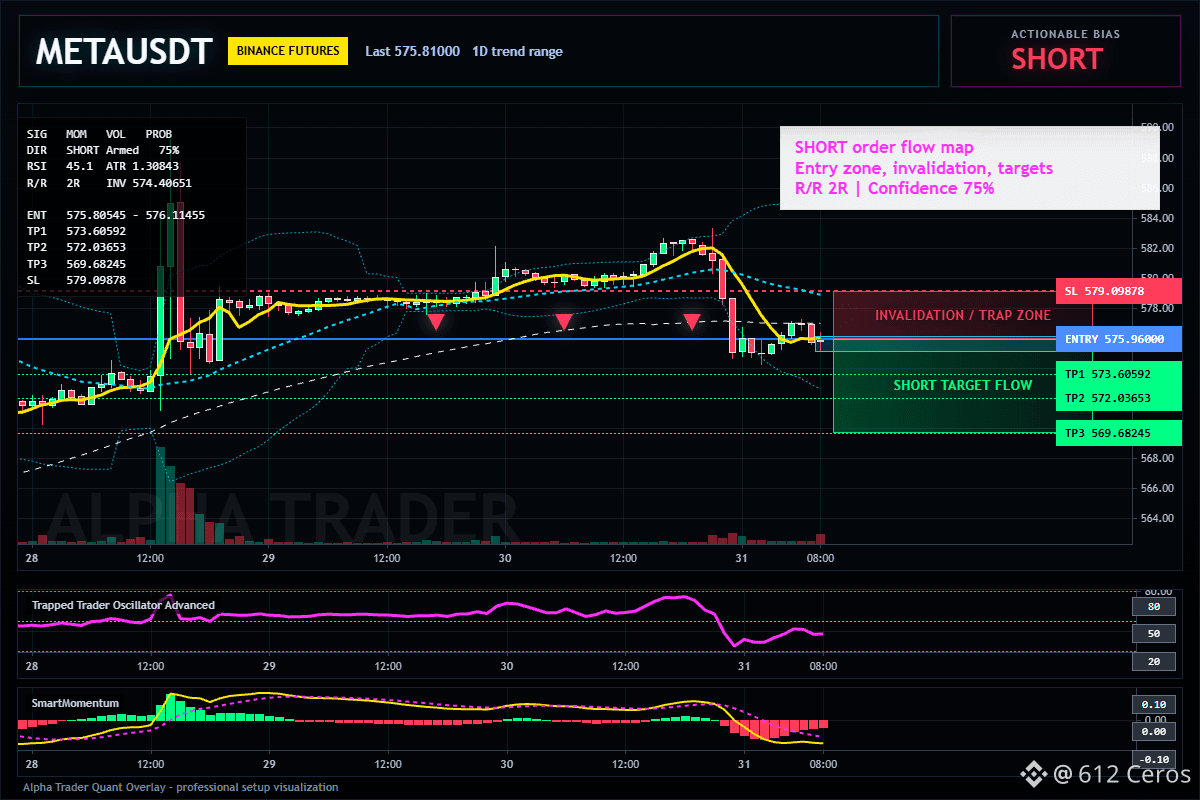Click 'Entry zone, invalidation, targets' annotation line
The image size is (1200, 800).
(x=924, y=168)
